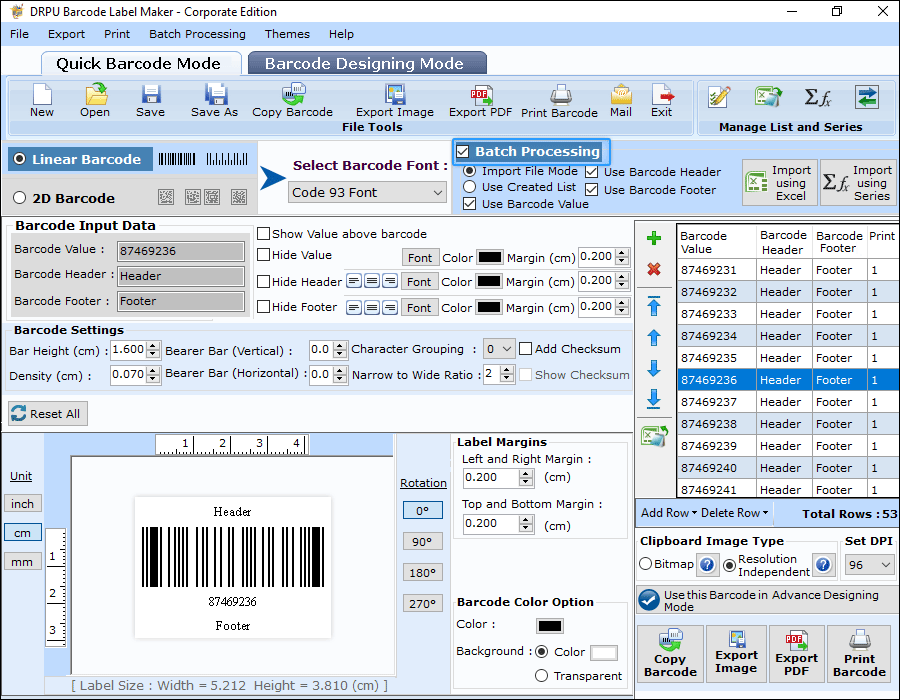
Task: Switch to Barcode Designing Mode tab
Action: 367,63
